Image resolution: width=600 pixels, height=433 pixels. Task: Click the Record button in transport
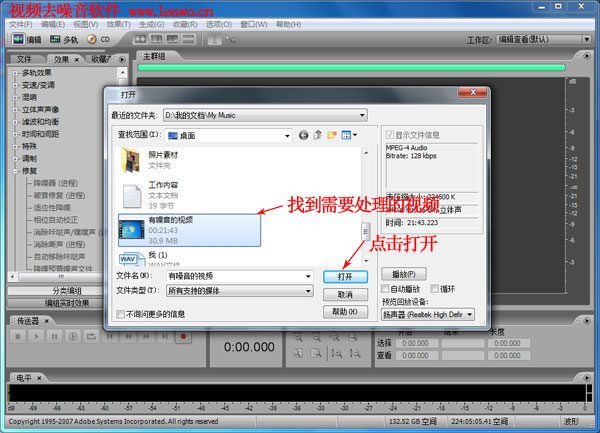pos(183,337)
